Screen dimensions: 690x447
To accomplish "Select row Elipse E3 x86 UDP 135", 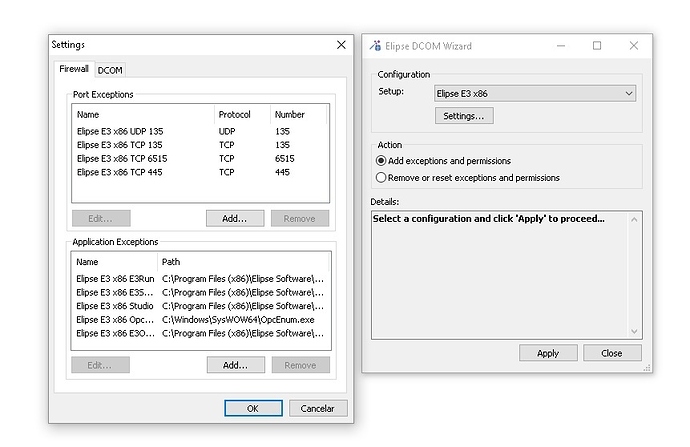I will (x=200, y=132).
